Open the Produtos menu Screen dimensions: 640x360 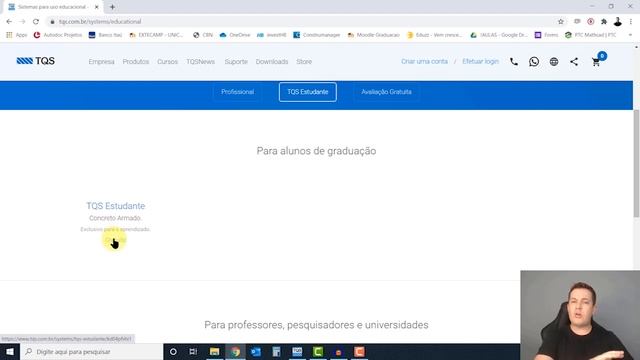click(x=136, y=62)
